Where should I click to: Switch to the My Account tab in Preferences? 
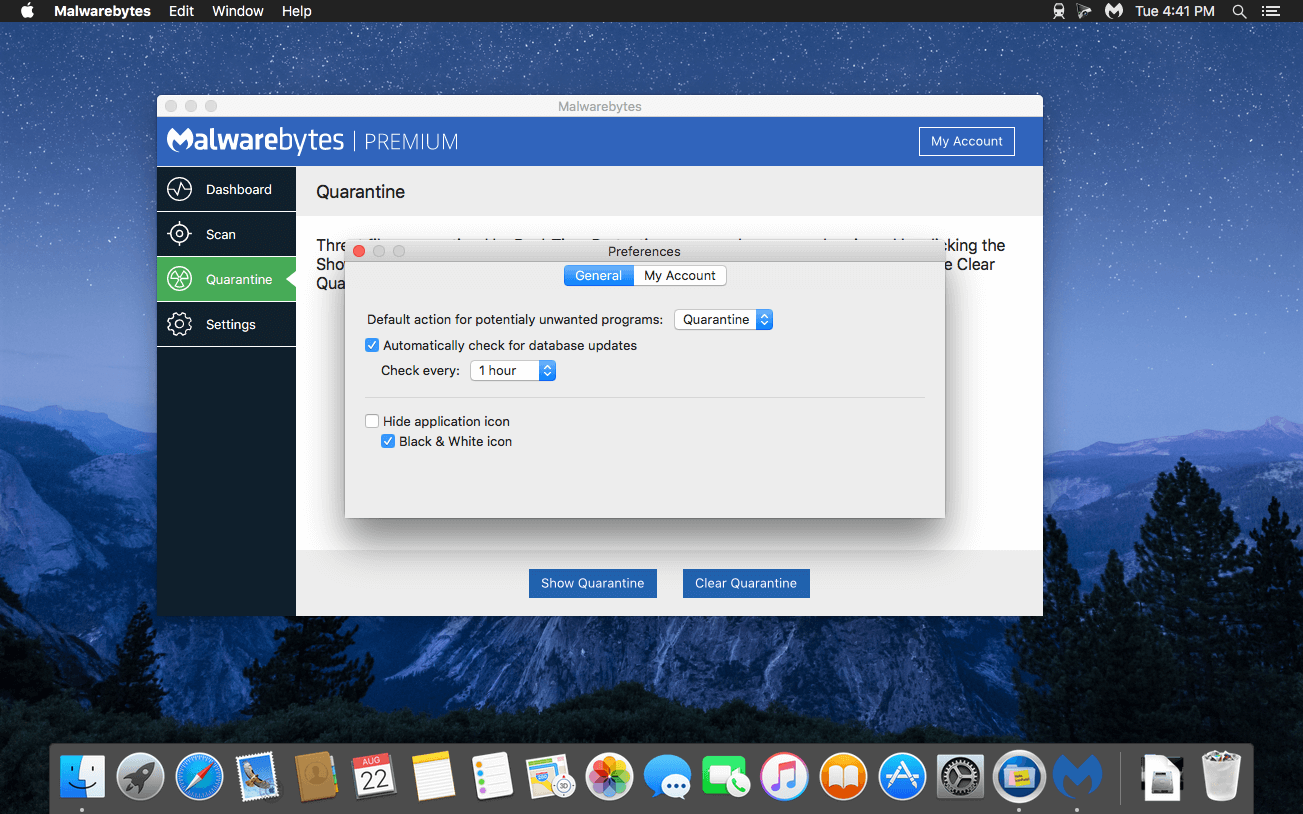click(680, 275)
